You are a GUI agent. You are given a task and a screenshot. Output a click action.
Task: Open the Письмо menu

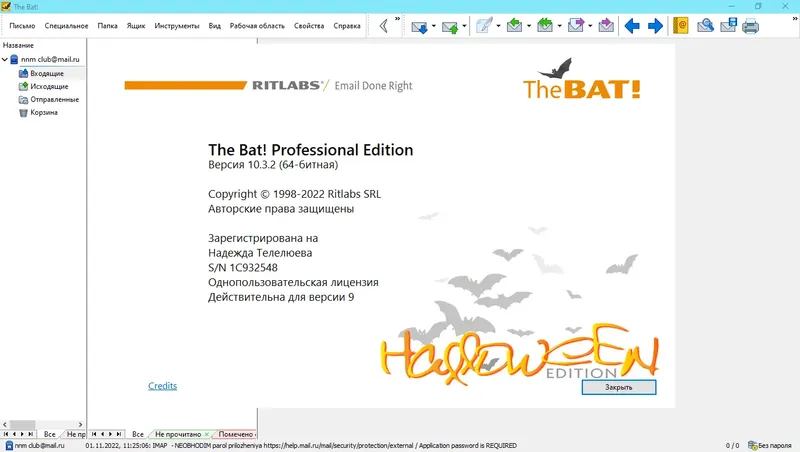coord(22,26)
